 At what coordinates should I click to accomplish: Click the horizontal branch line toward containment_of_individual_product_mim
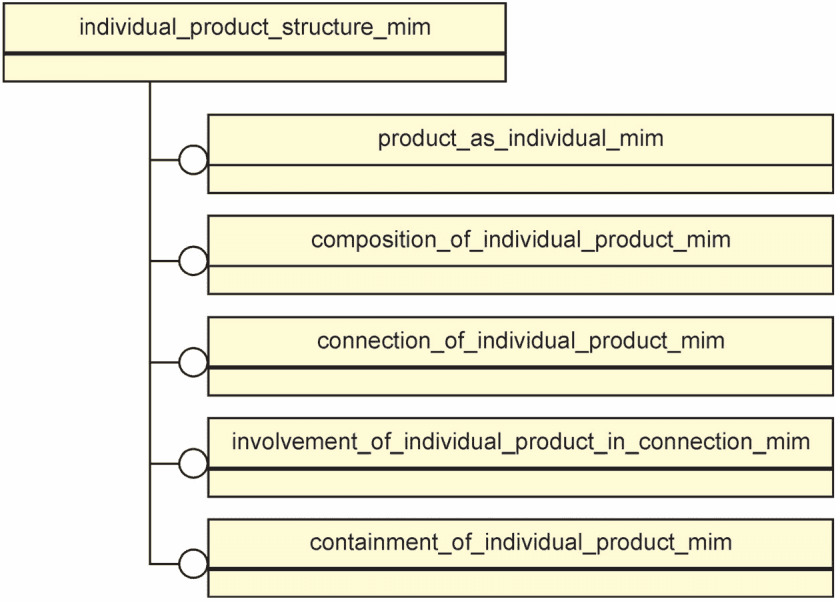click(x=164, y=564)
